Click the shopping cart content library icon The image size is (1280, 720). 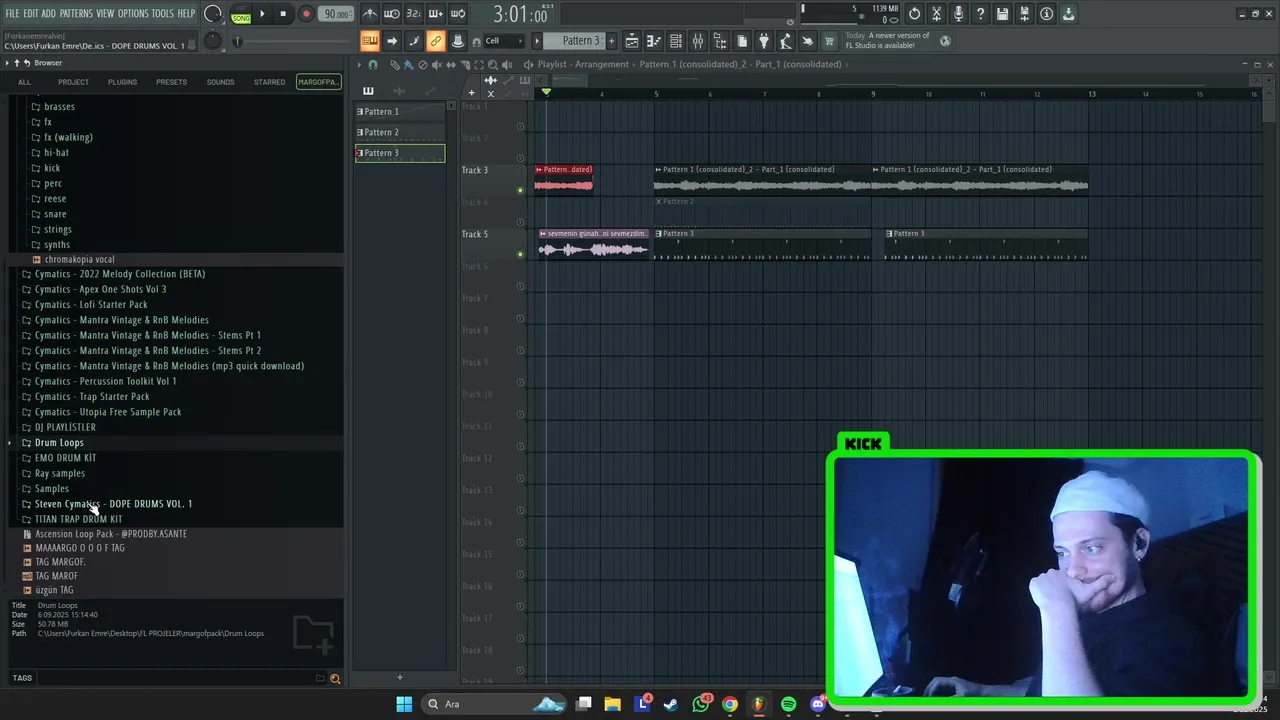[x=829, y=41]
